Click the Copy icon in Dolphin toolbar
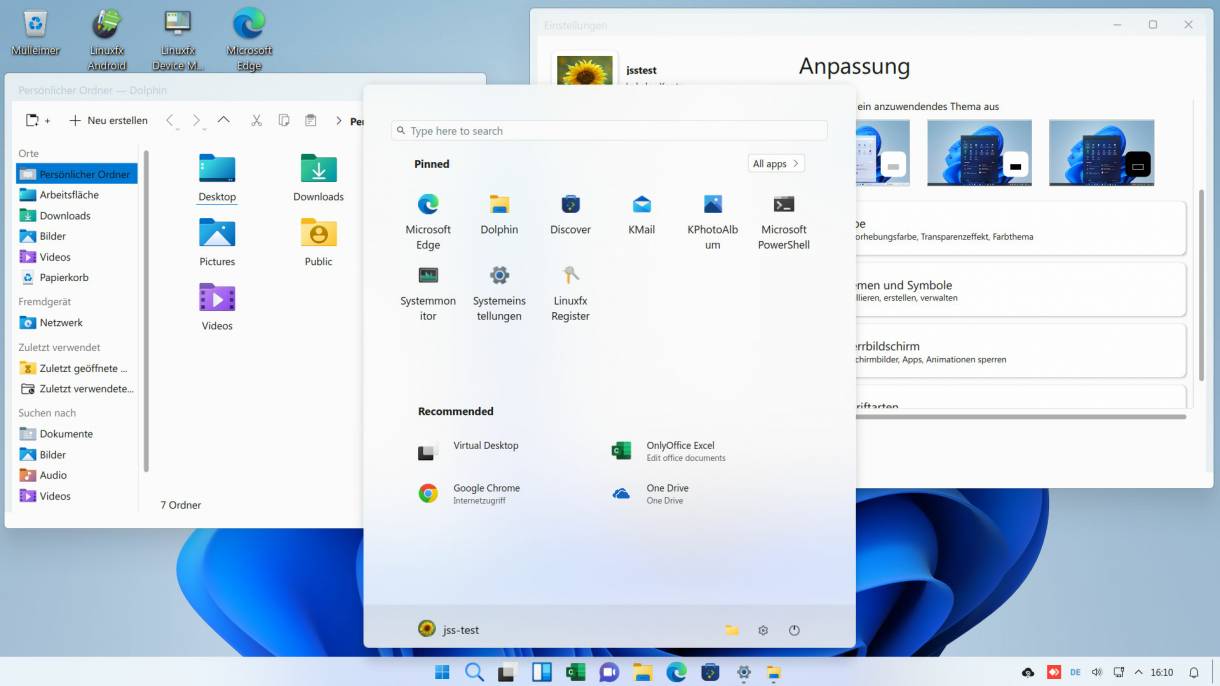Screen dimensions: 1220x686 283,120
